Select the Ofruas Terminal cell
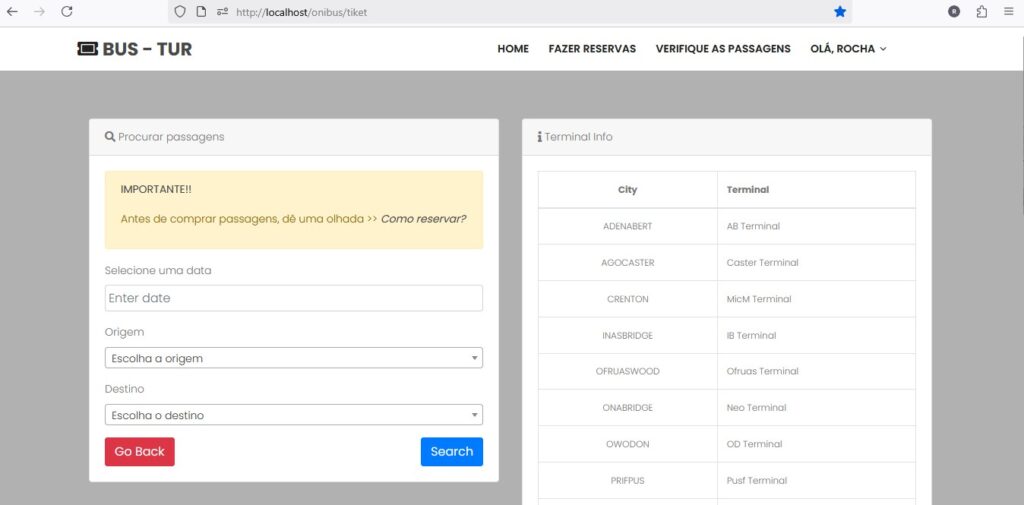 pyautogui.click(x=816, y=371)
